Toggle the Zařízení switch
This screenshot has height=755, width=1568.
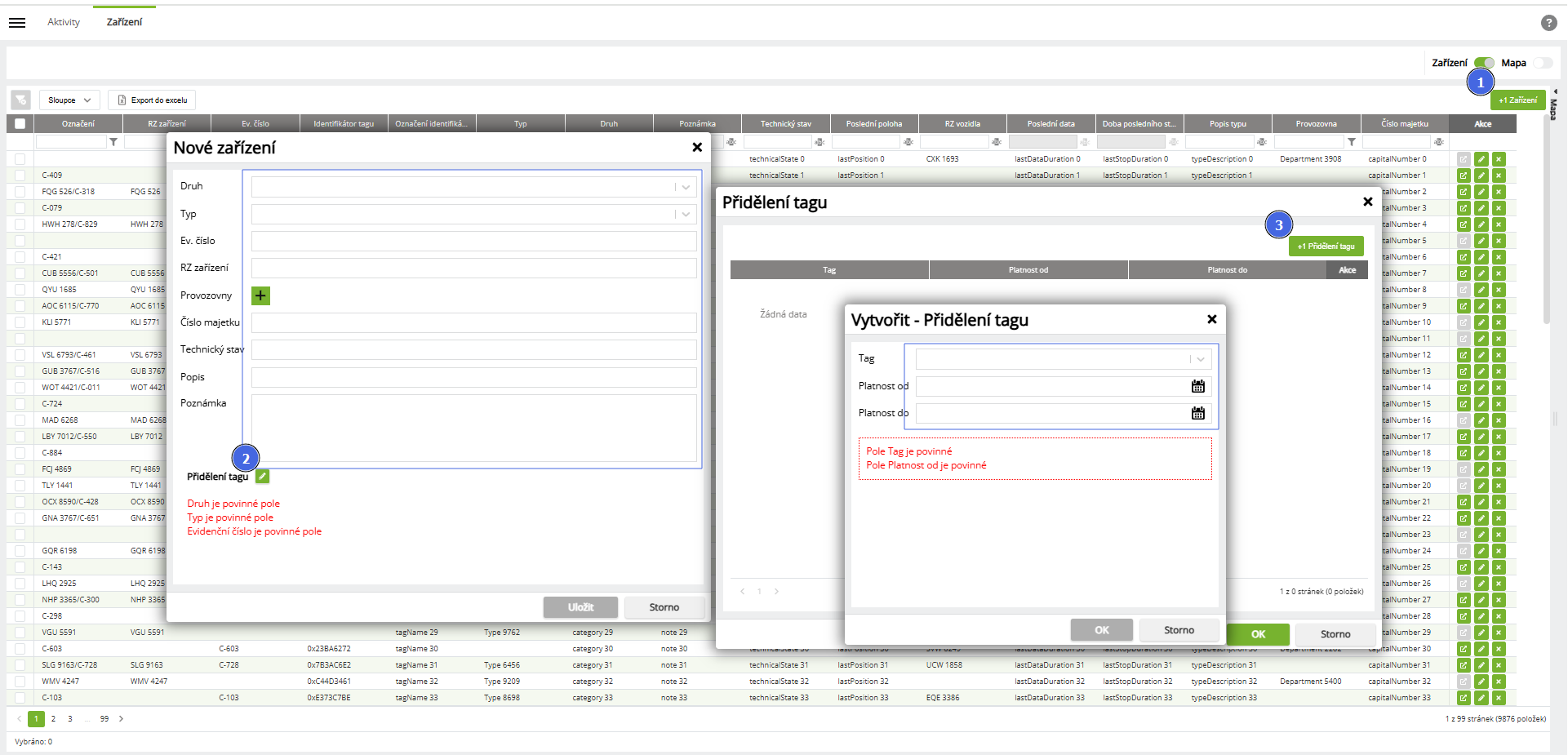(1484, 63)
